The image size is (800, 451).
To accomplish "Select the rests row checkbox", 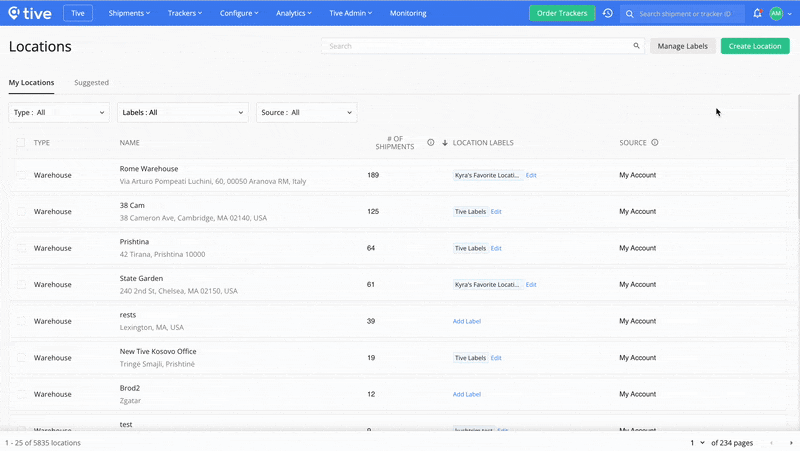I will (21, 321).
